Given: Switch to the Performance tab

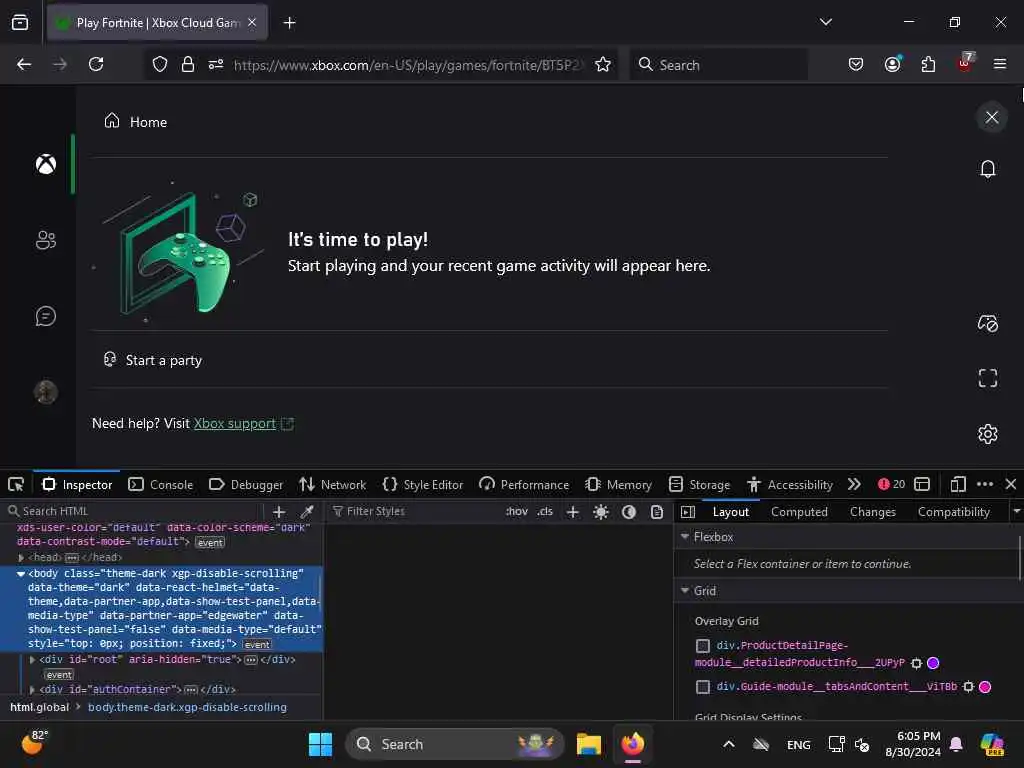Looking at the screenshot, I should (x=524, y=485).
